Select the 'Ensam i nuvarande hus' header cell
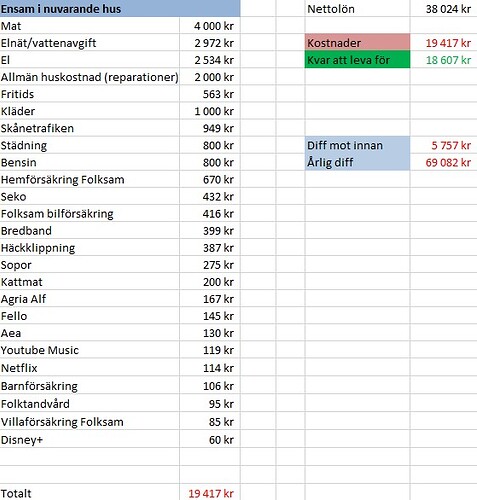The width and height of the screenshot is (477, 500). tap(120, 8)
